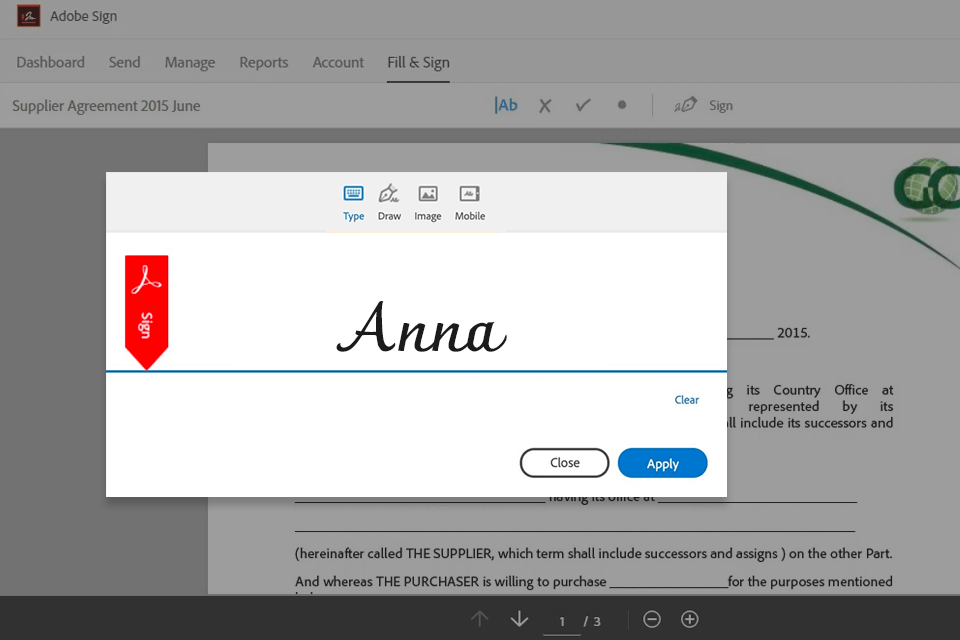
Task: Pick the dot mark tool
Action: tap(622, 105)
